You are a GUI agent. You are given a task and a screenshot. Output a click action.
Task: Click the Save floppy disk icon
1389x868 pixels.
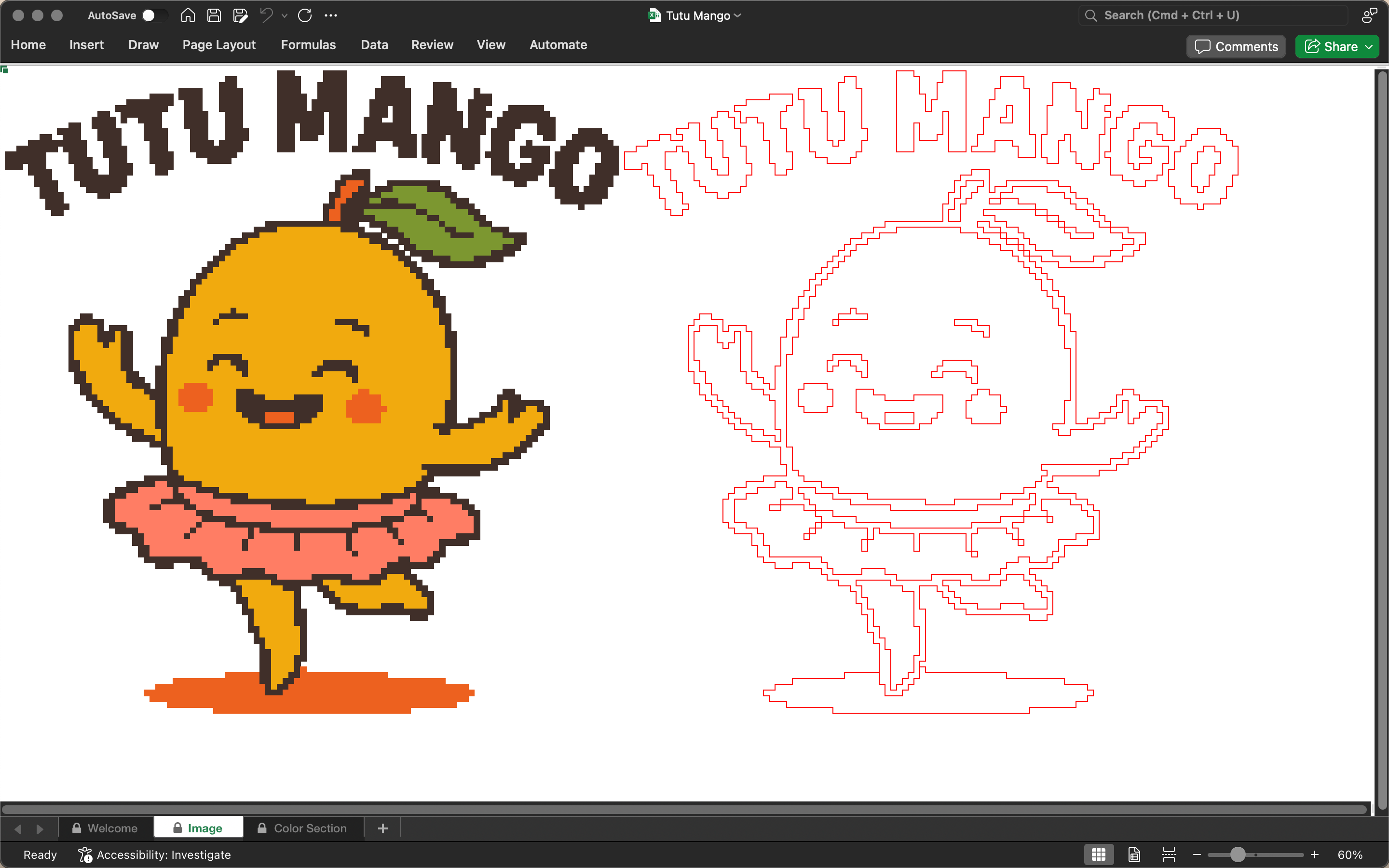(214, 15)
